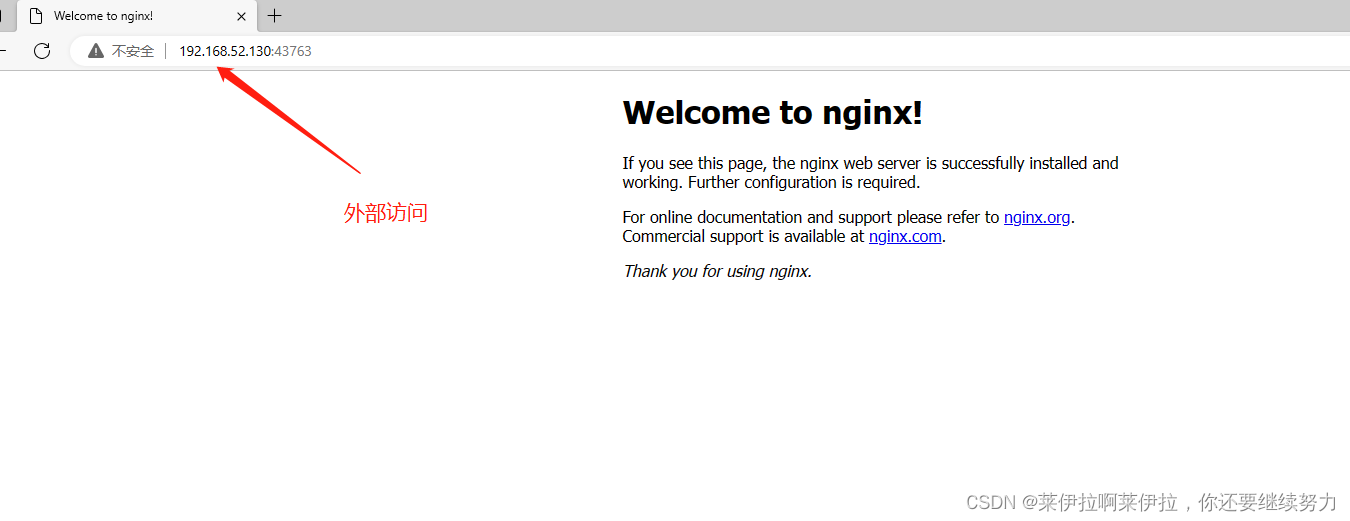The height and width of the screenshot is (521, 1350).
Task: Open a new tab with the plus icon
Action: (x=275, y=16)
